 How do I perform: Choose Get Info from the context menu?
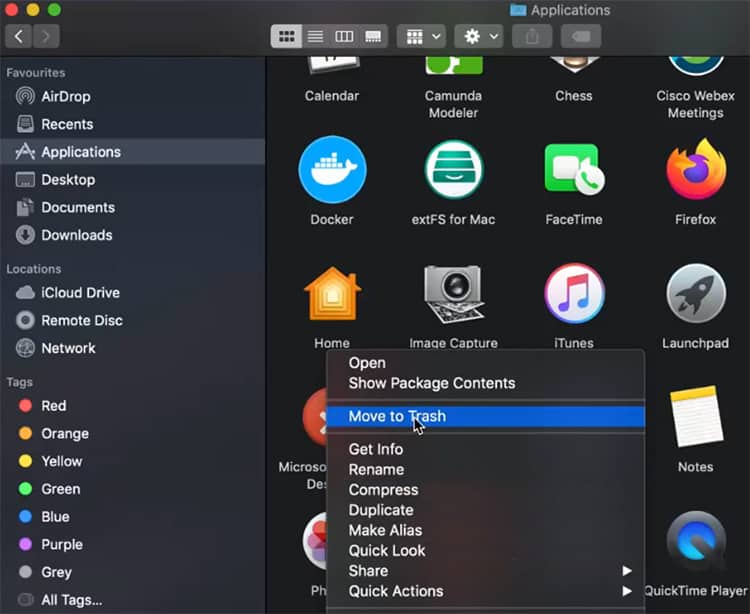pyautogui.click(x=485, y=450)
